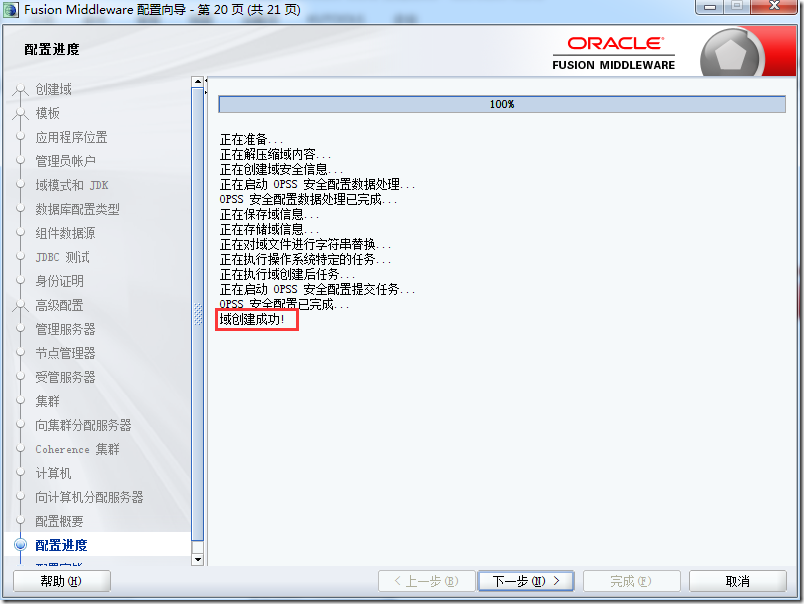Select the 集群 step

click(x=48, y=401)
